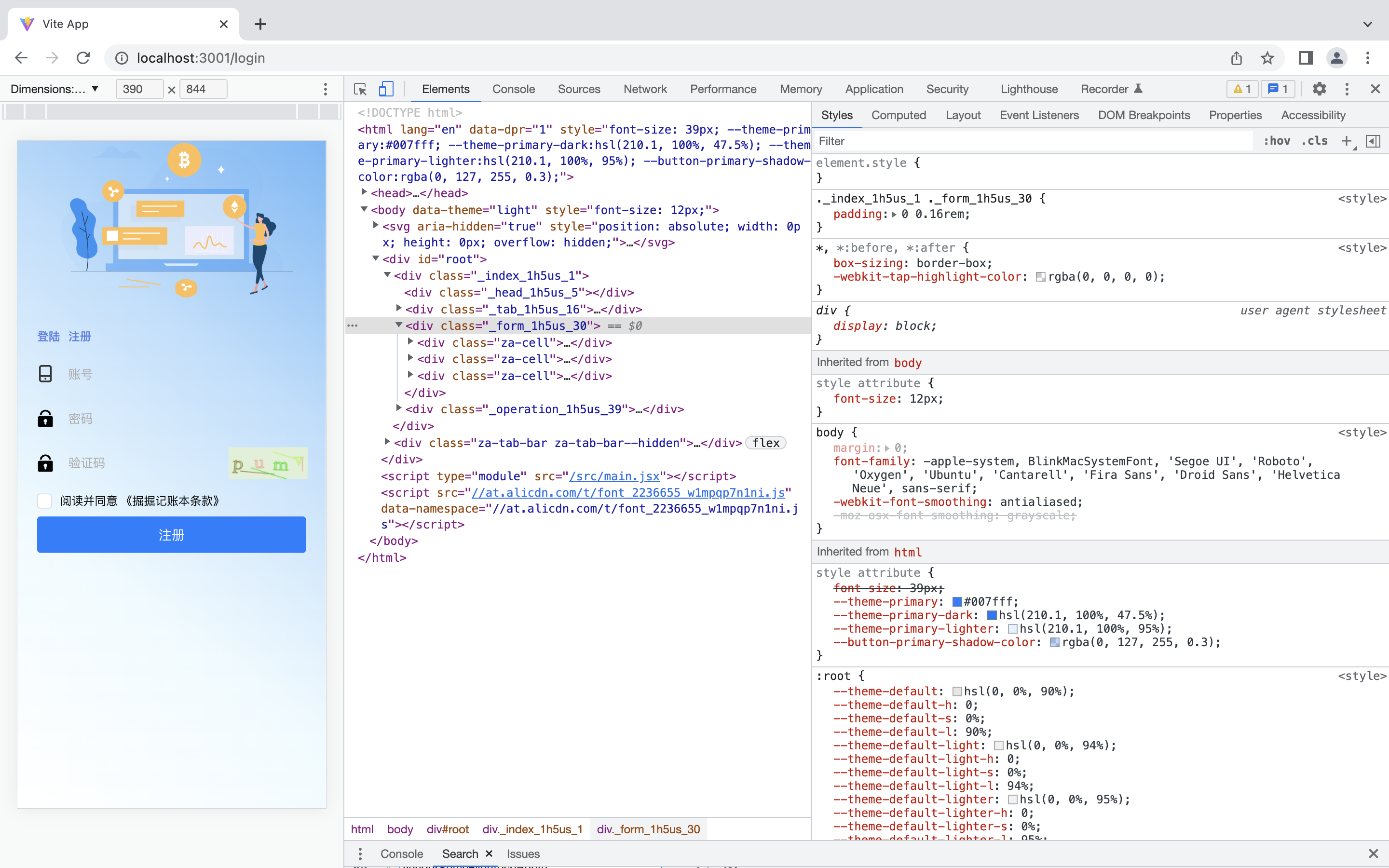The height and width of the screenshot is (868, 1389).
Task: Expand the head element node
Action: click(x=364, y=192)
